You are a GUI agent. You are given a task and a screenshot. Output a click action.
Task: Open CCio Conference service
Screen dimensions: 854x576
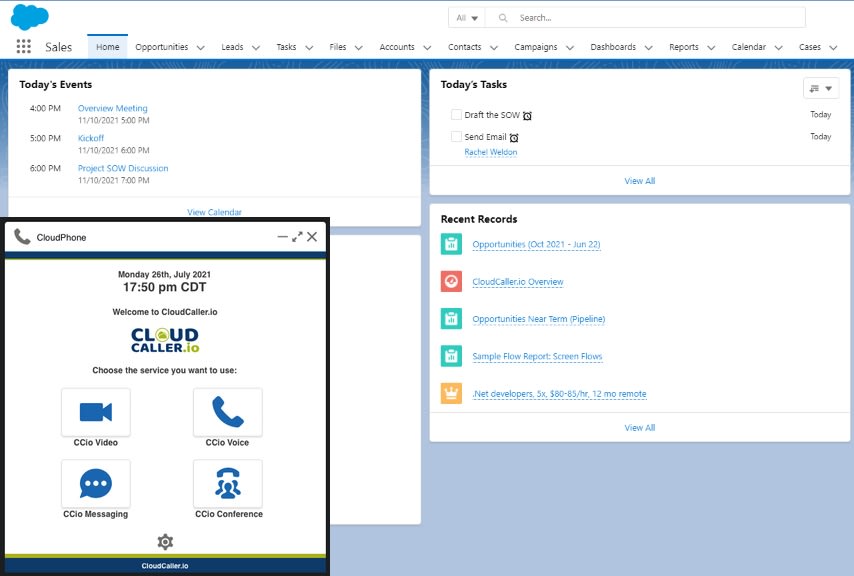pyautogui.click(x=228, y=483)
